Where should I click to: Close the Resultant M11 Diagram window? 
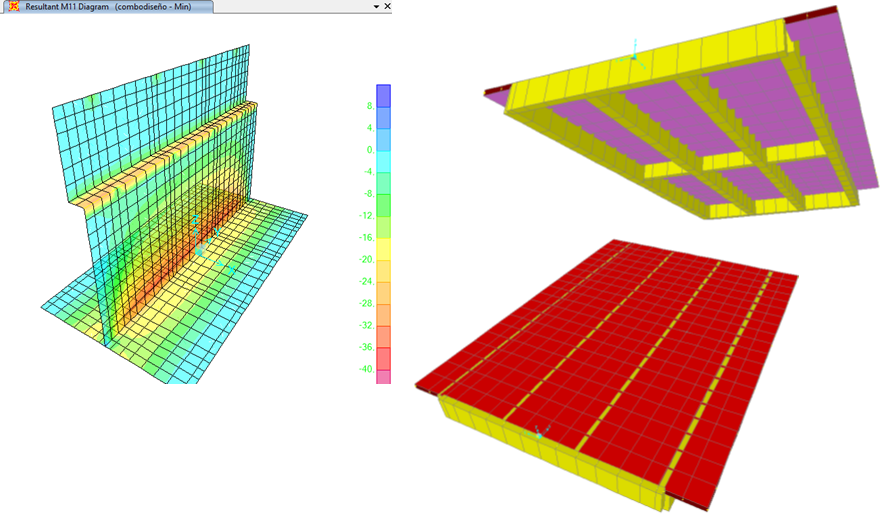tap(388, 6)
